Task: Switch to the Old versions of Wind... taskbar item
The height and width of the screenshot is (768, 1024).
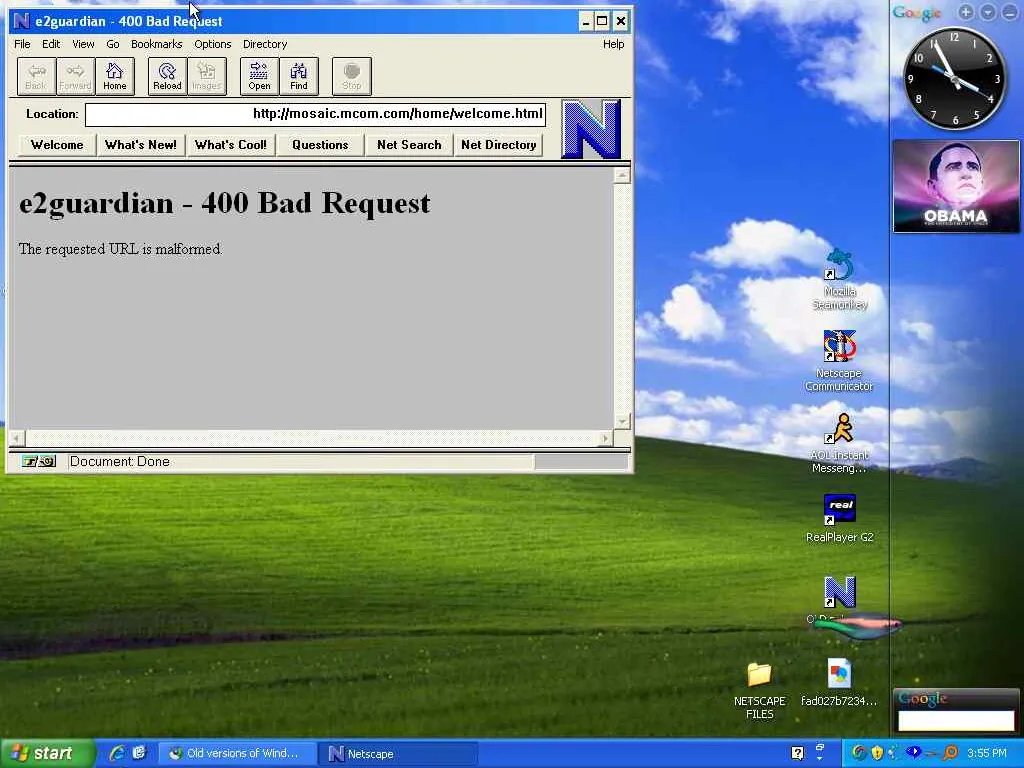Action: (x=238, y=754)
